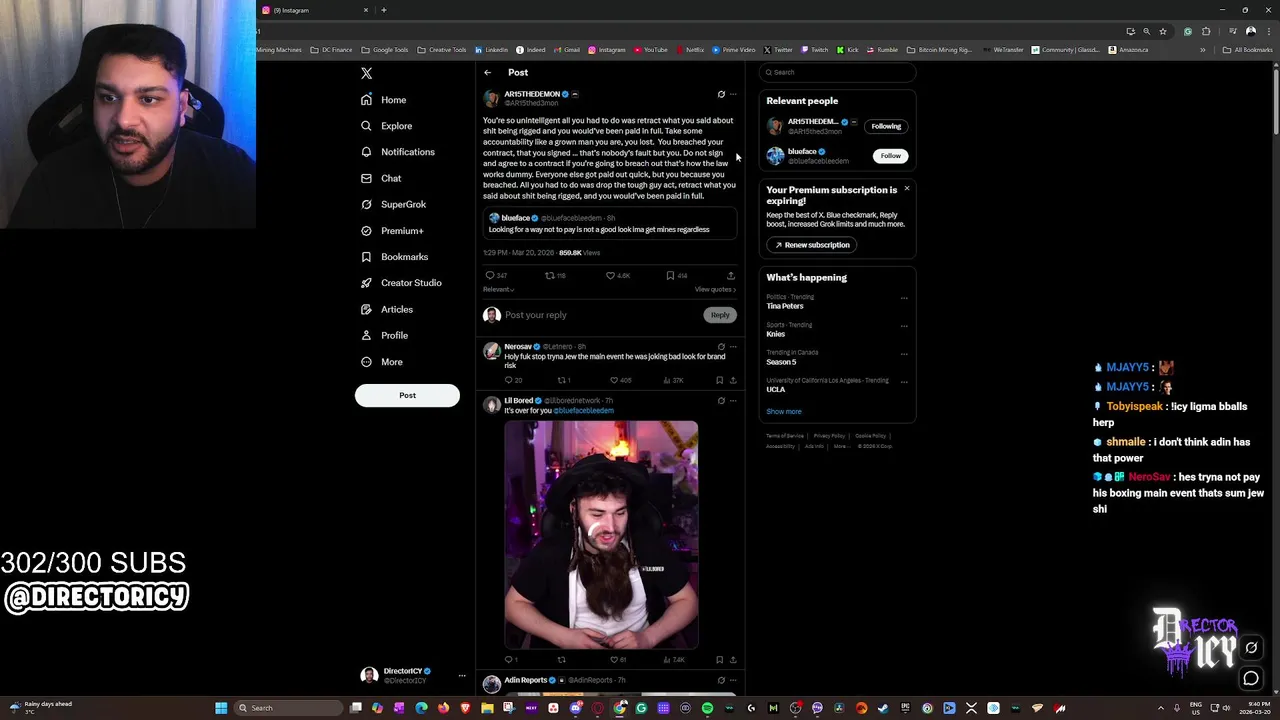Reply icon with 347 on main post
This screenshot has width=1280, height=720.
click(490, 275)
